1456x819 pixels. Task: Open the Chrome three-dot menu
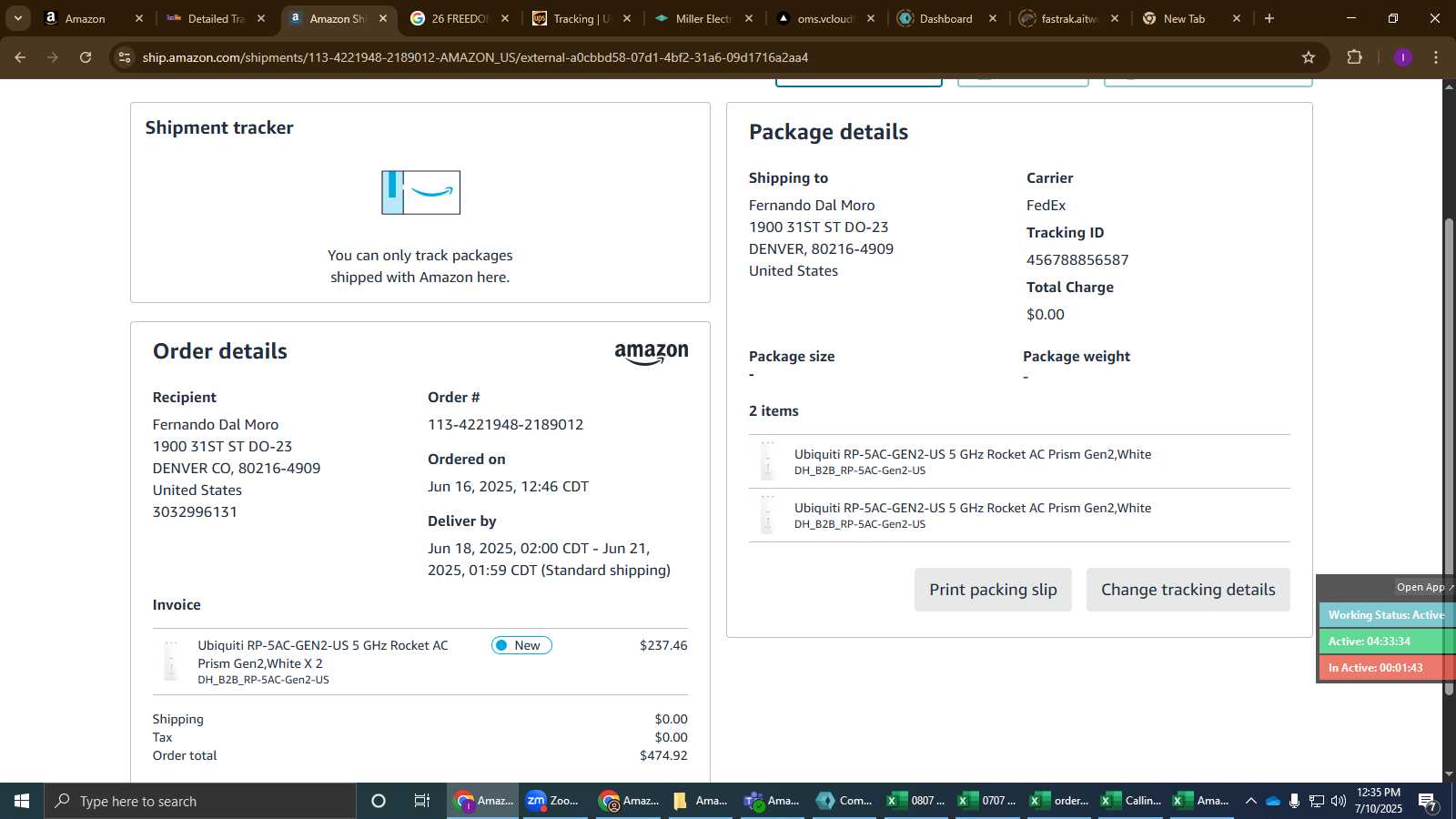coord(1436,57)
